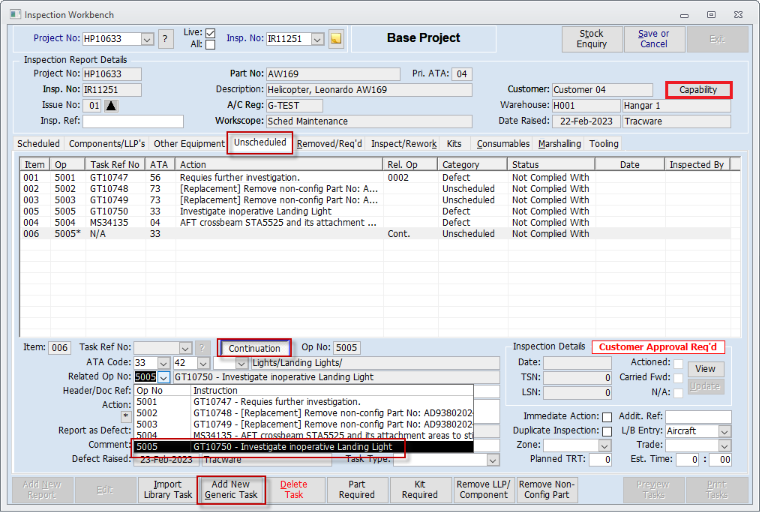The image size is (760, 512).
Task: Open the Project No dropdown
Action: [148, 39]
